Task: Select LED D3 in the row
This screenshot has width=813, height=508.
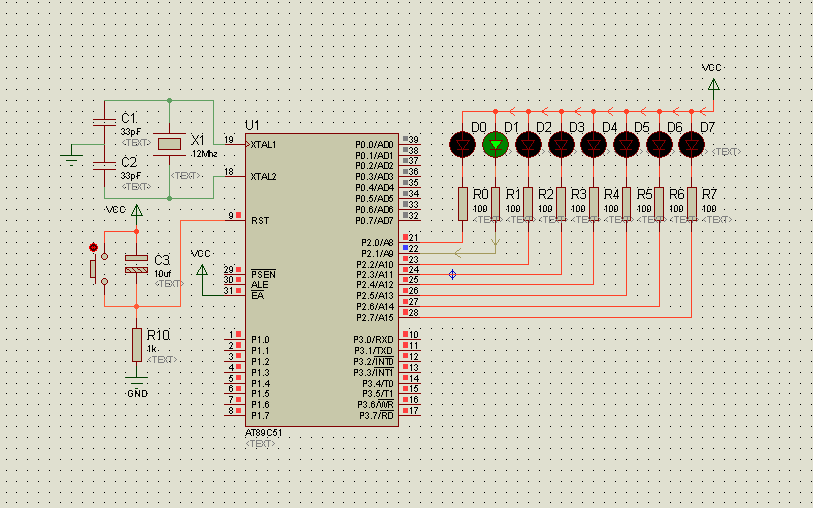Action: pyautogui.click(x=561, y=145)
